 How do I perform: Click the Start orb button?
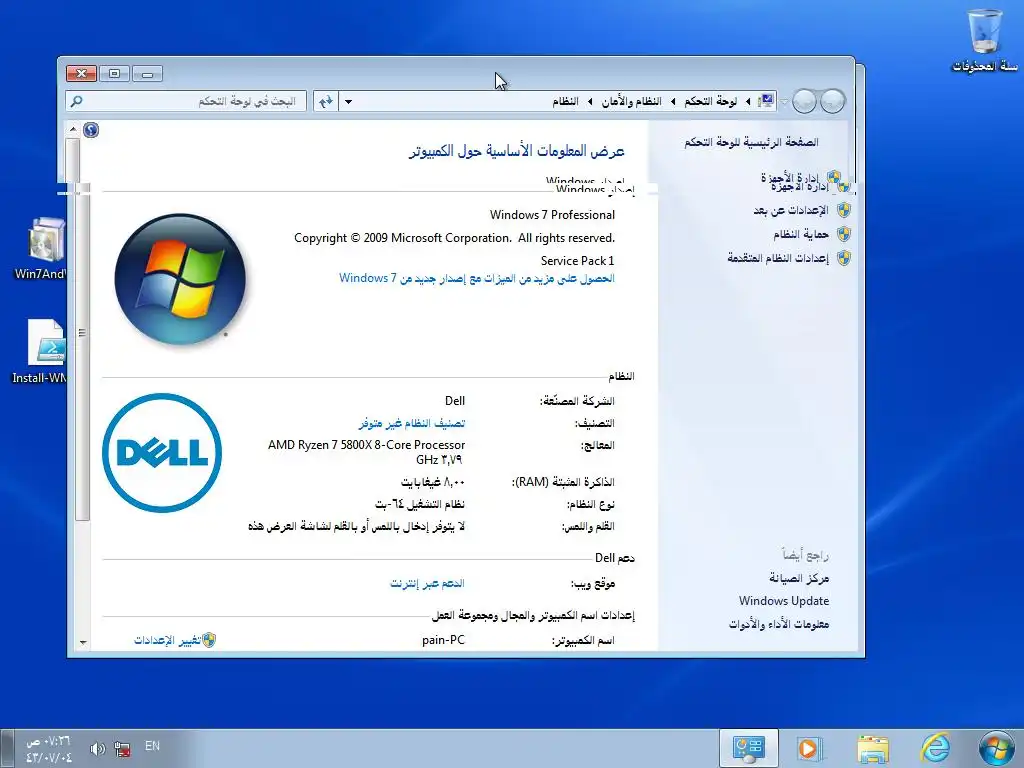click(x=997, y=748)
